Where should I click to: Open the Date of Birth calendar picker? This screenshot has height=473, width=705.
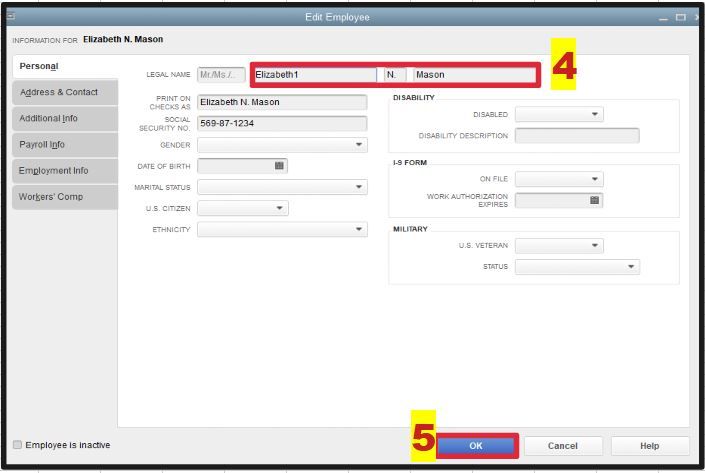point(279,166)
